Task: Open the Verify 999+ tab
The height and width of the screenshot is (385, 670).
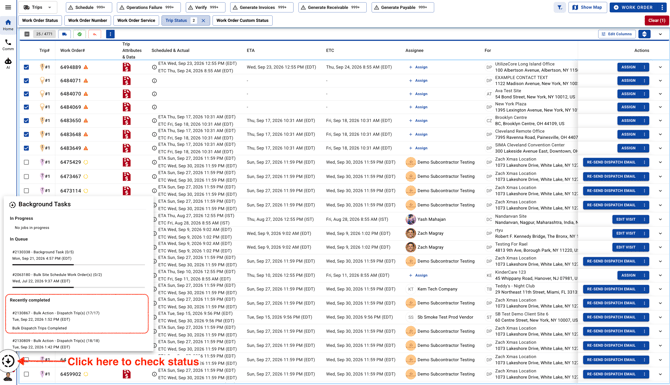Action: (204, 7)
